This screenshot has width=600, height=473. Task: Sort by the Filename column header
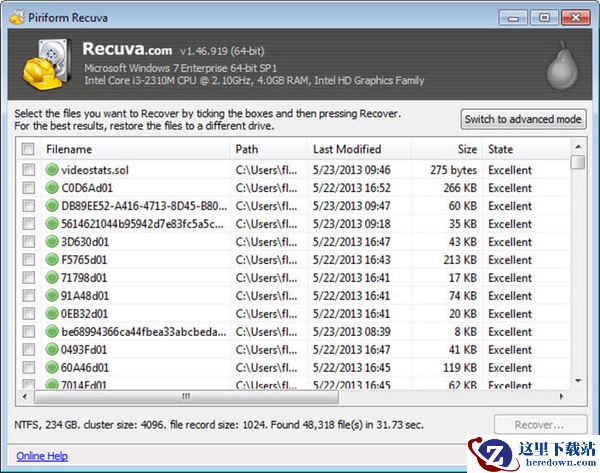[x=135, y=149]
